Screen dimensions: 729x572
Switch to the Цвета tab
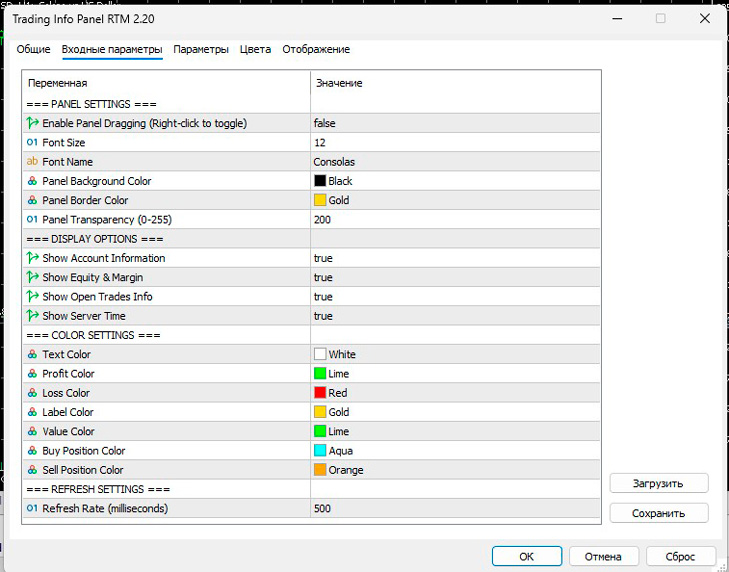click(x=255, y=49)
